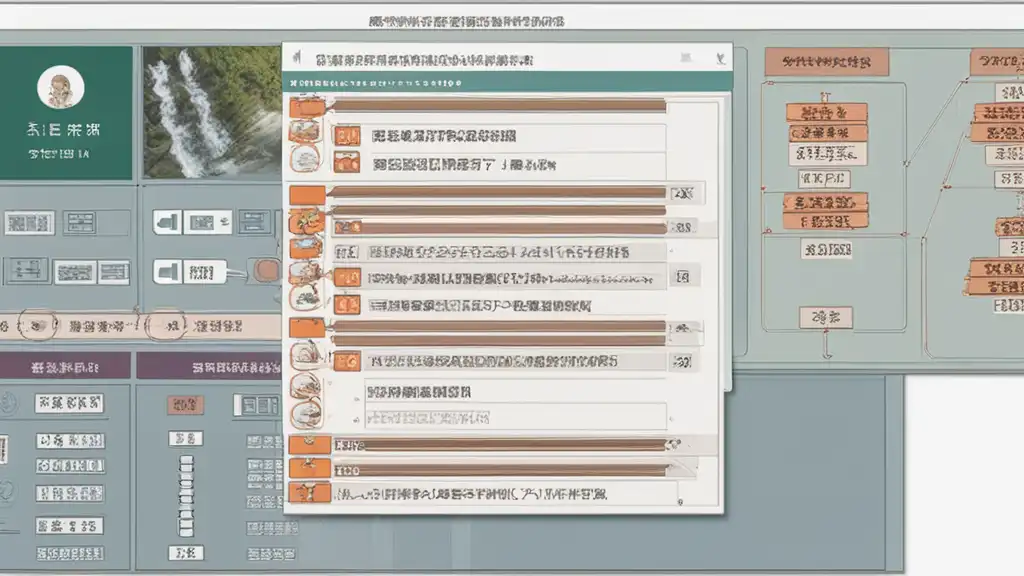1024x576 pixels.
Task: Toggle the first white switch below the waterfall image
Action: point(167,222)
